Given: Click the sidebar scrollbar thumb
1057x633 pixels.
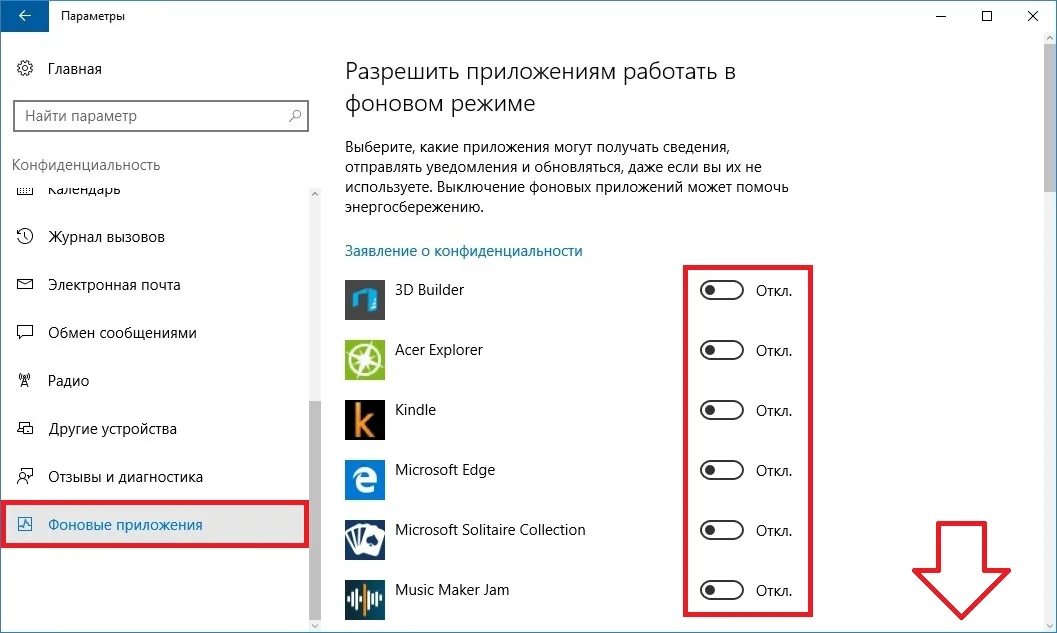Looking at the screenshot, I should [x=315, y=509].
